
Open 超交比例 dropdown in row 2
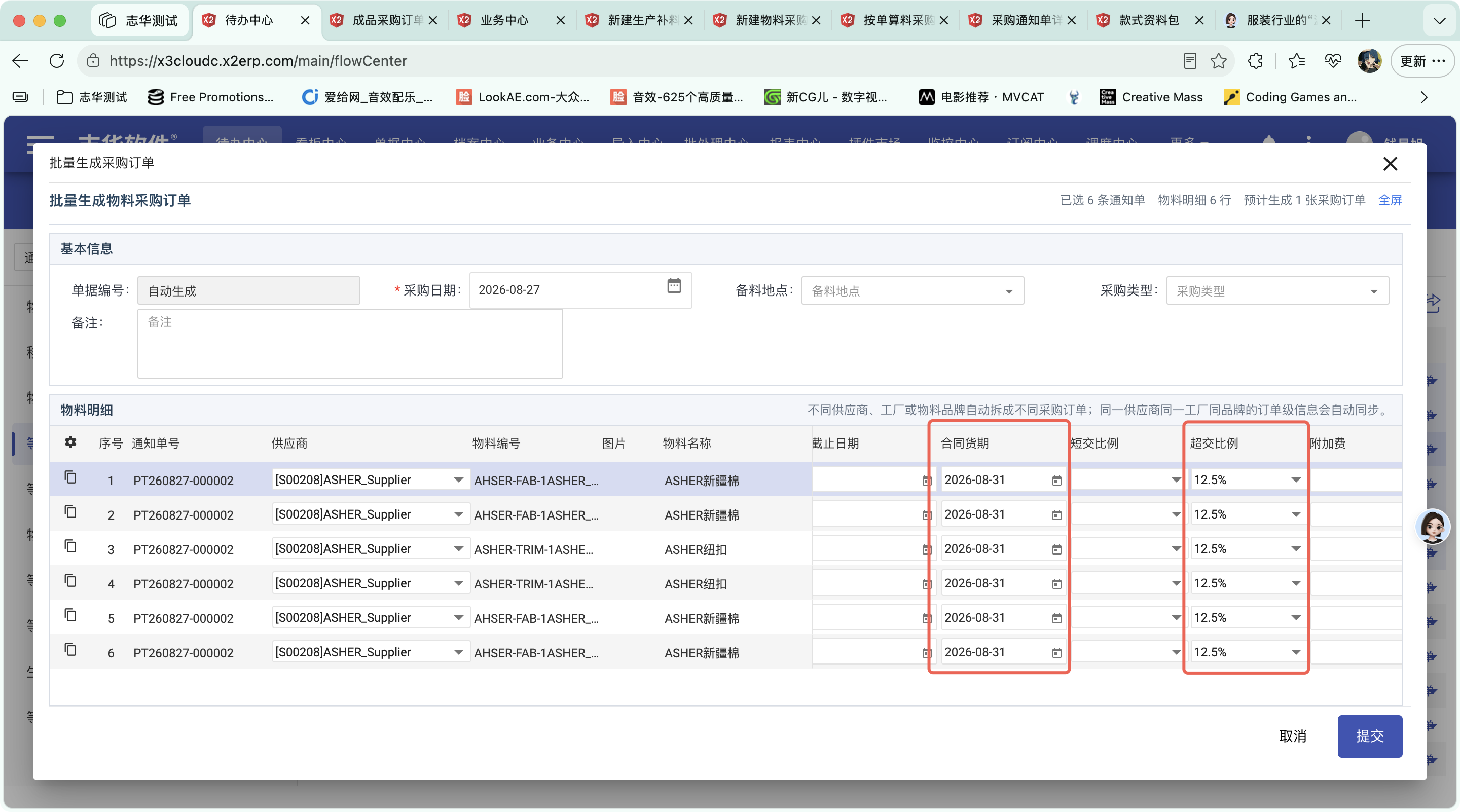pyautogui.click(x=1296, y=514)
